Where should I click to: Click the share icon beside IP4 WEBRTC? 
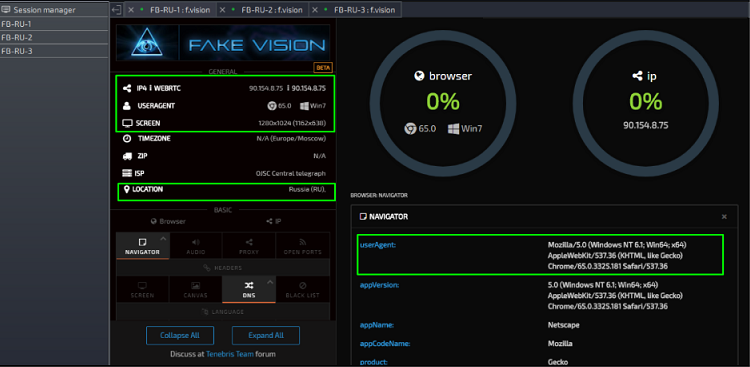coord(127,89)
